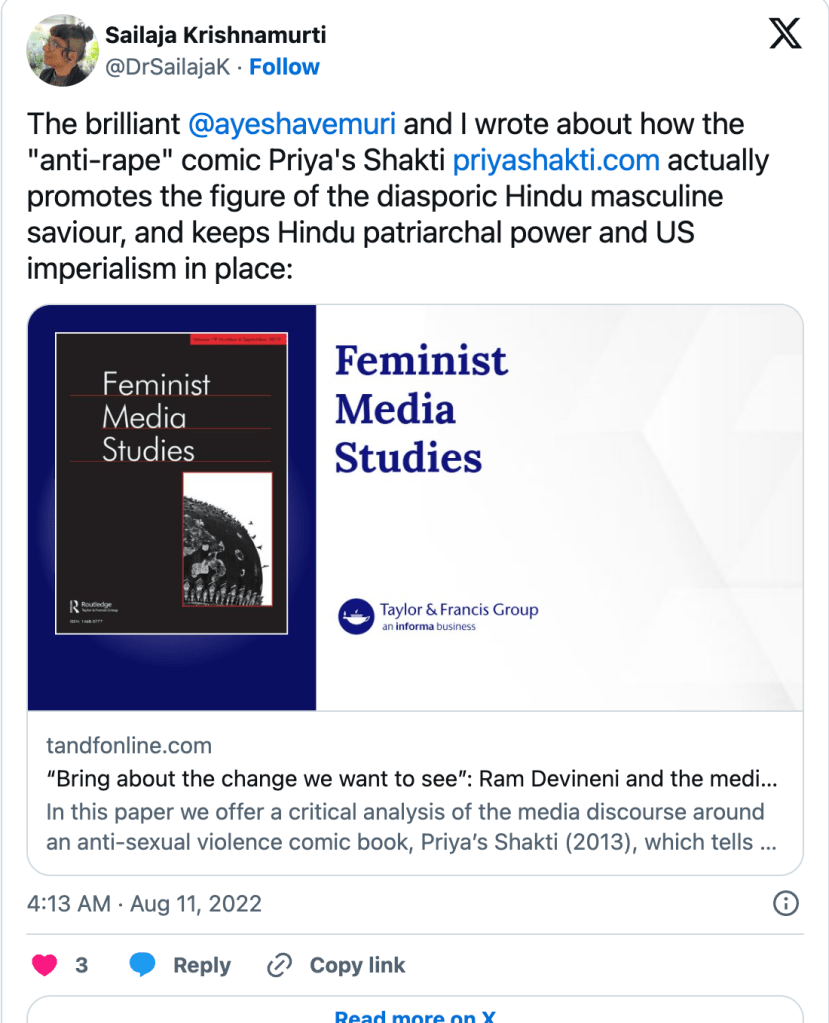This screenshot has height=1023, width=829.
Task: Click the reply speech bubble icon
Action: pyautogui.click(x=143, y=965)
